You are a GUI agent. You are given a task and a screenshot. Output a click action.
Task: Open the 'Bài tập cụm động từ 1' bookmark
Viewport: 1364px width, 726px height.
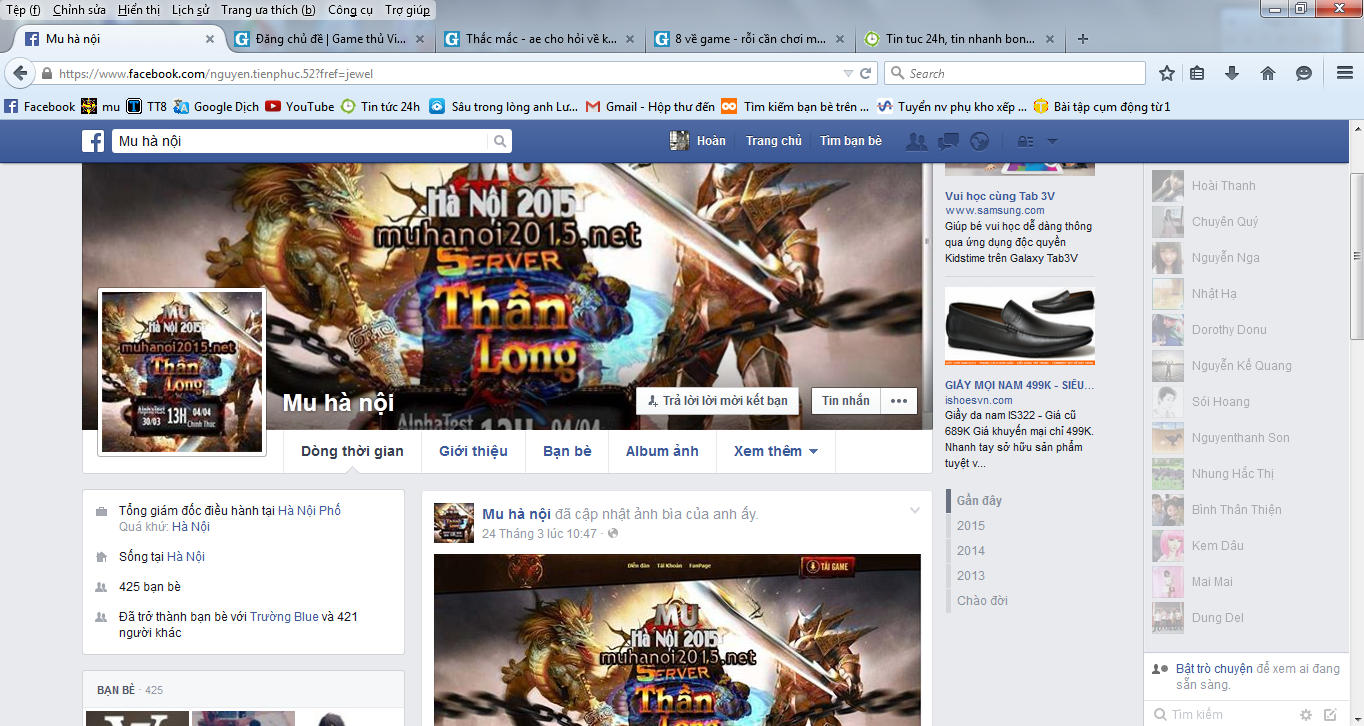coord(1102,106)
